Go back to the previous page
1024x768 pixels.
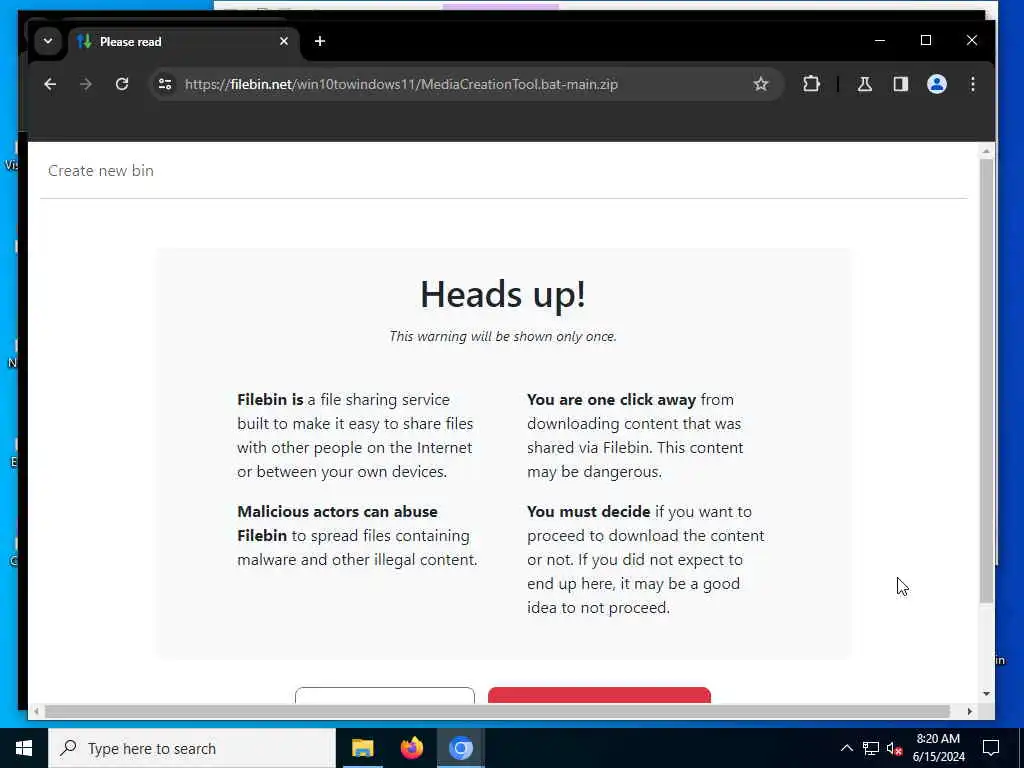click(50, 84)
